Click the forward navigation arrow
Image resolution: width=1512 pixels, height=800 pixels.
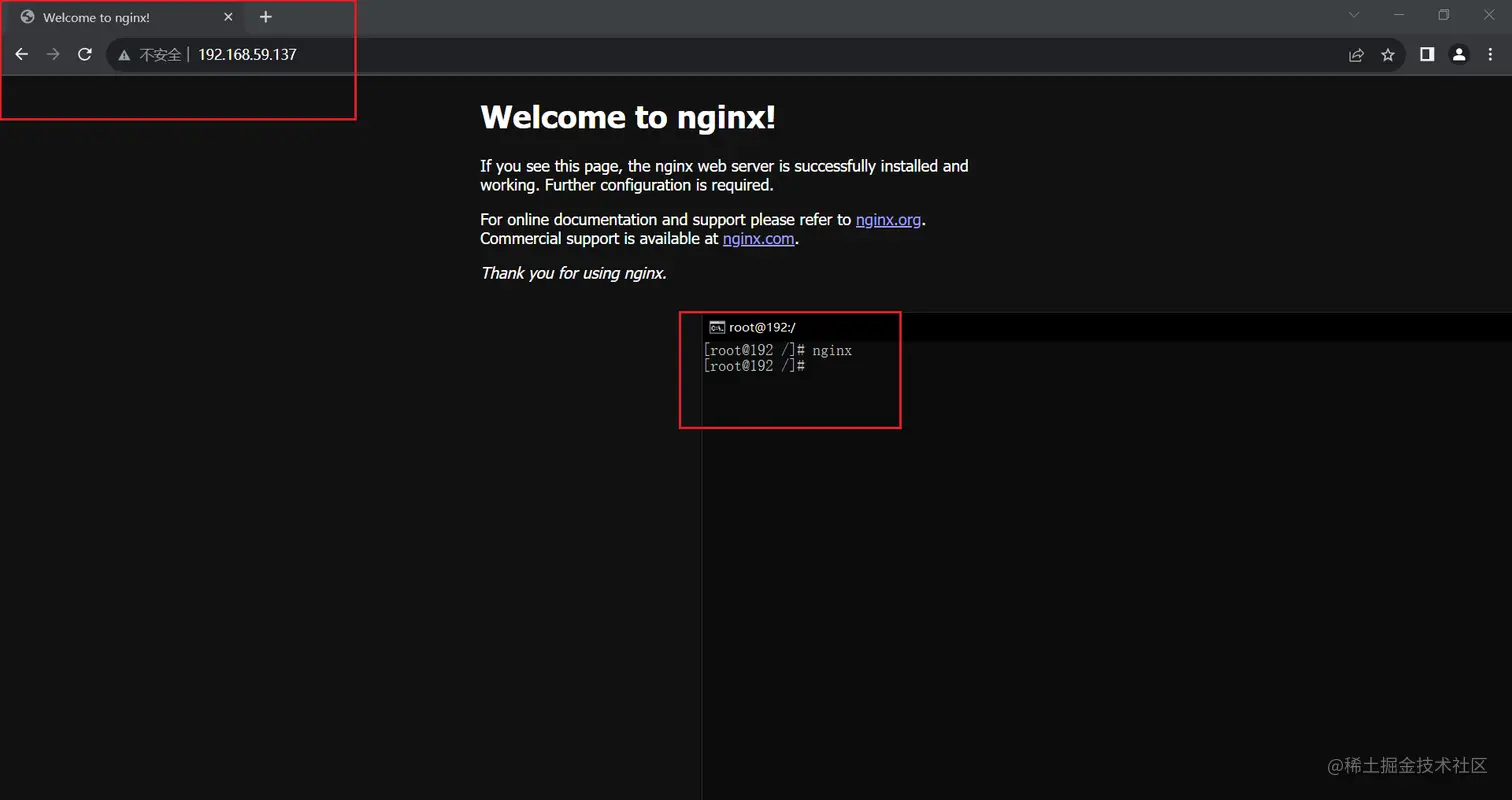tap(53, 54)
